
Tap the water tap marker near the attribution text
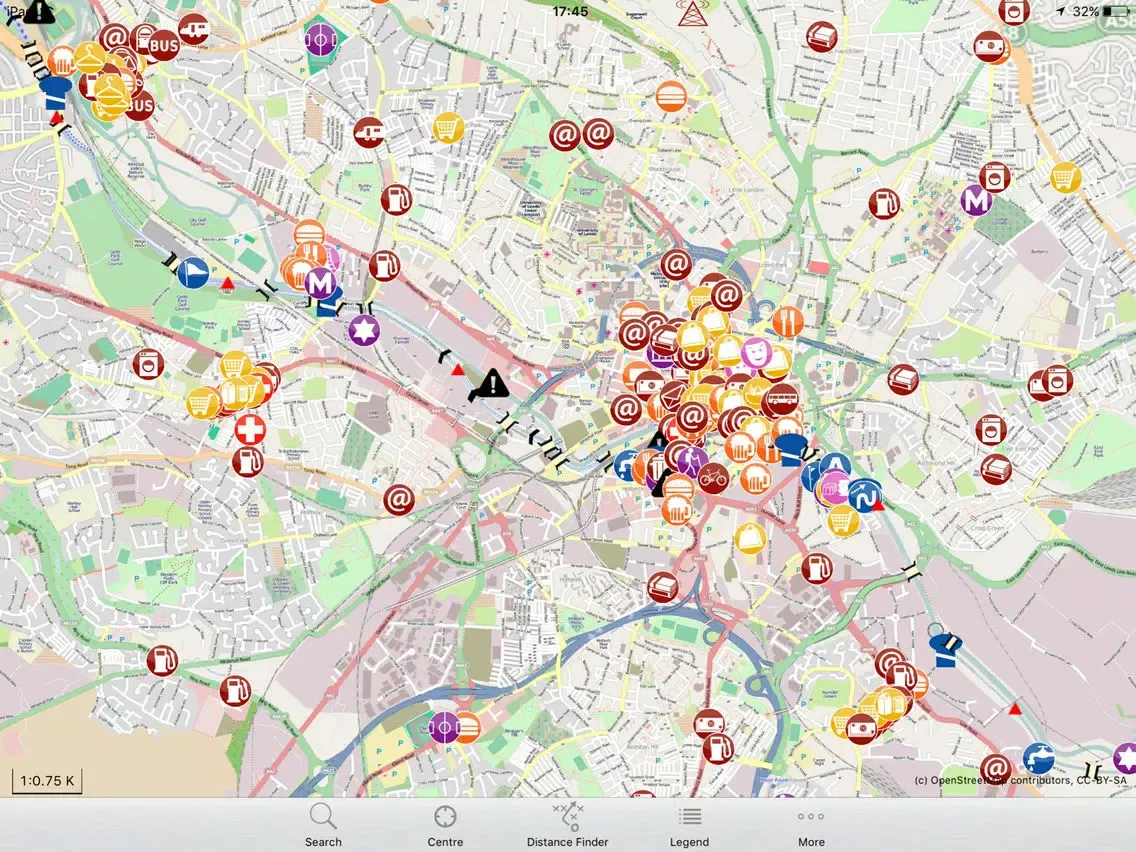coord(1038,758)
